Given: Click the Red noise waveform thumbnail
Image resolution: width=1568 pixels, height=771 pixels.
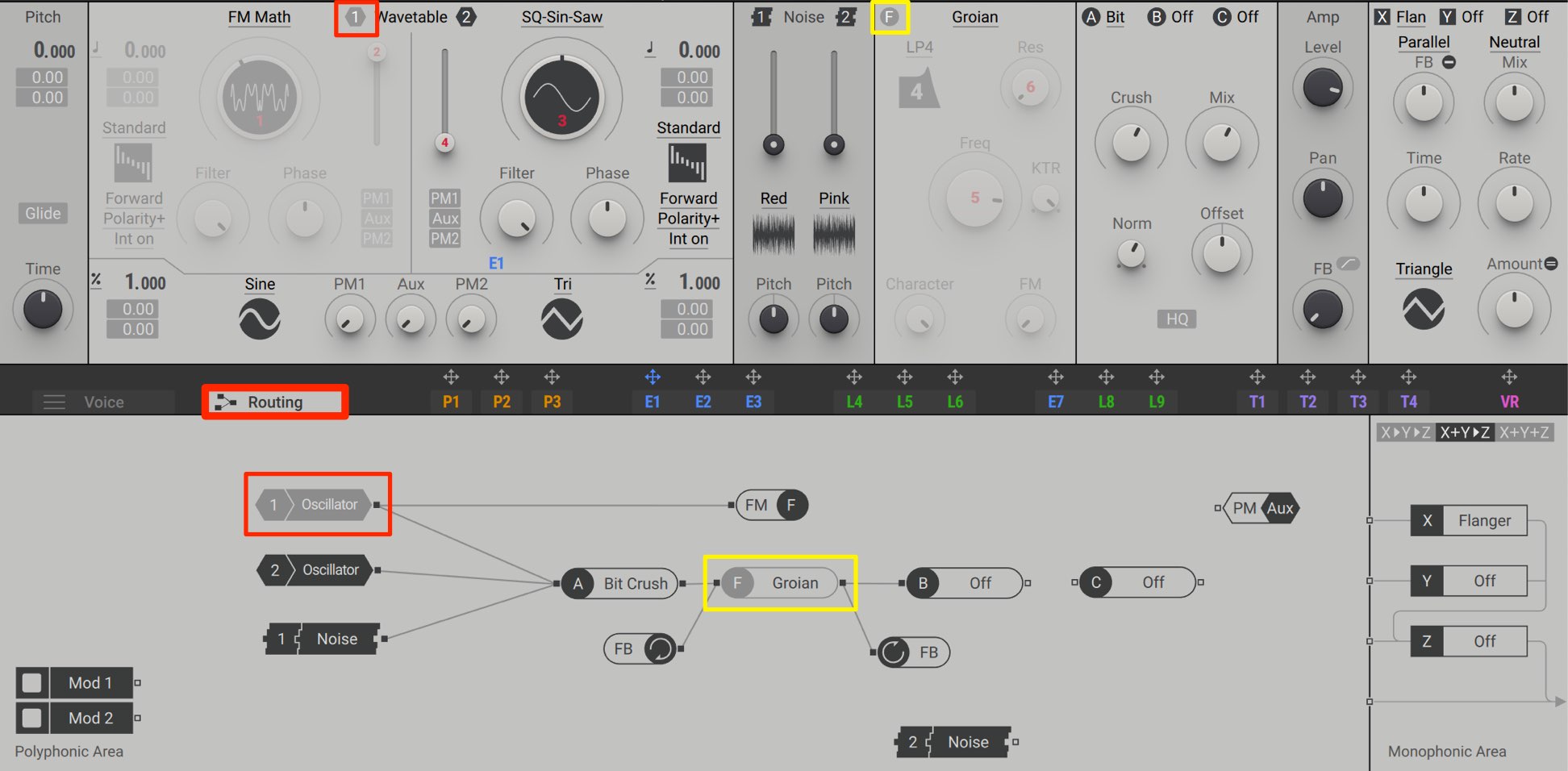Looking at the screenshot, I should click(x=774, y=235).
